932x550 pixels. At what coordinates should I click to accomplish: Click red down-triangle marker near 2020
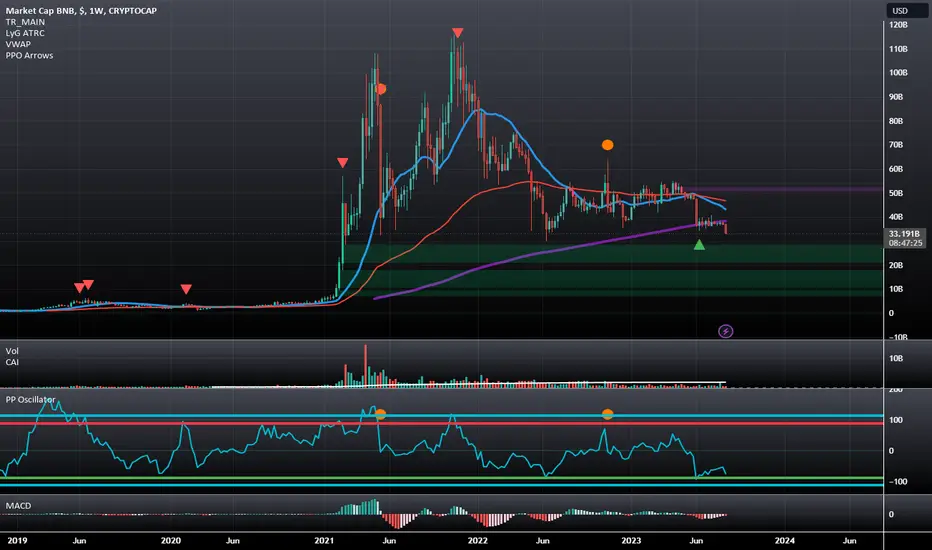186,289
